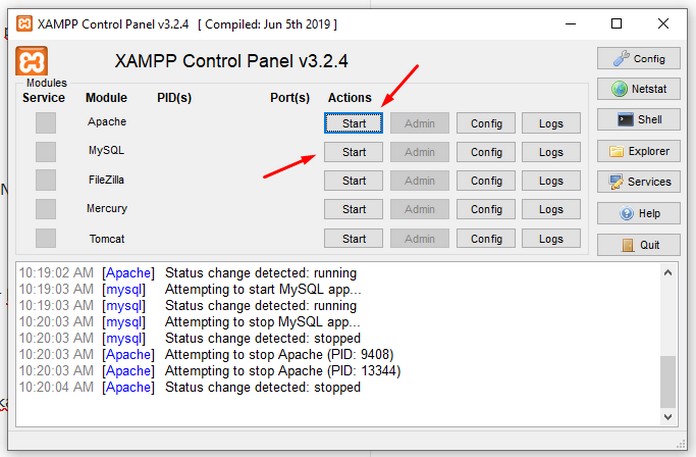Open Config with the wrench icon
The height and width of the screenshot is (457, 696).
point(638,59)
